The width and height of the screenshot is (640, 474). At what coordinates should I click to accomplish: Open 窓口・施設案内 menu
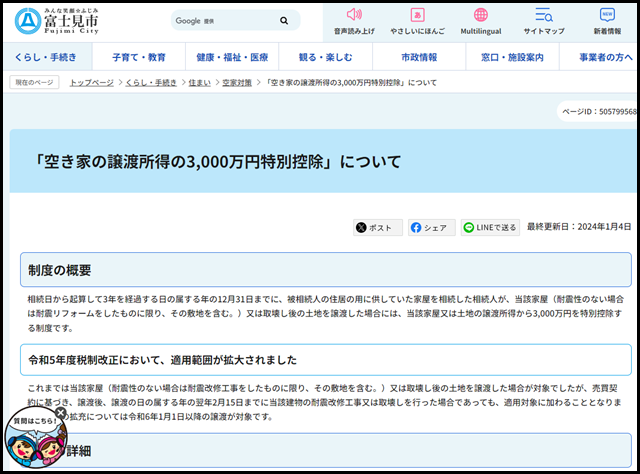tap(512, 57)
